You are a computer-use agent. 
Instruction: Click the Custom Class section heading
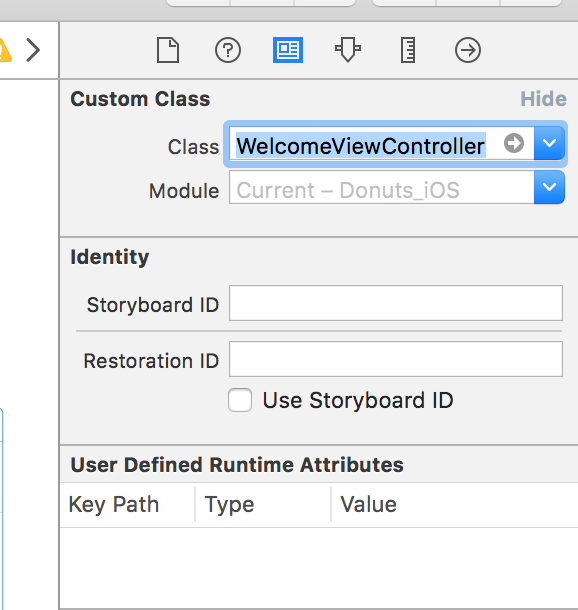[140, 99]
